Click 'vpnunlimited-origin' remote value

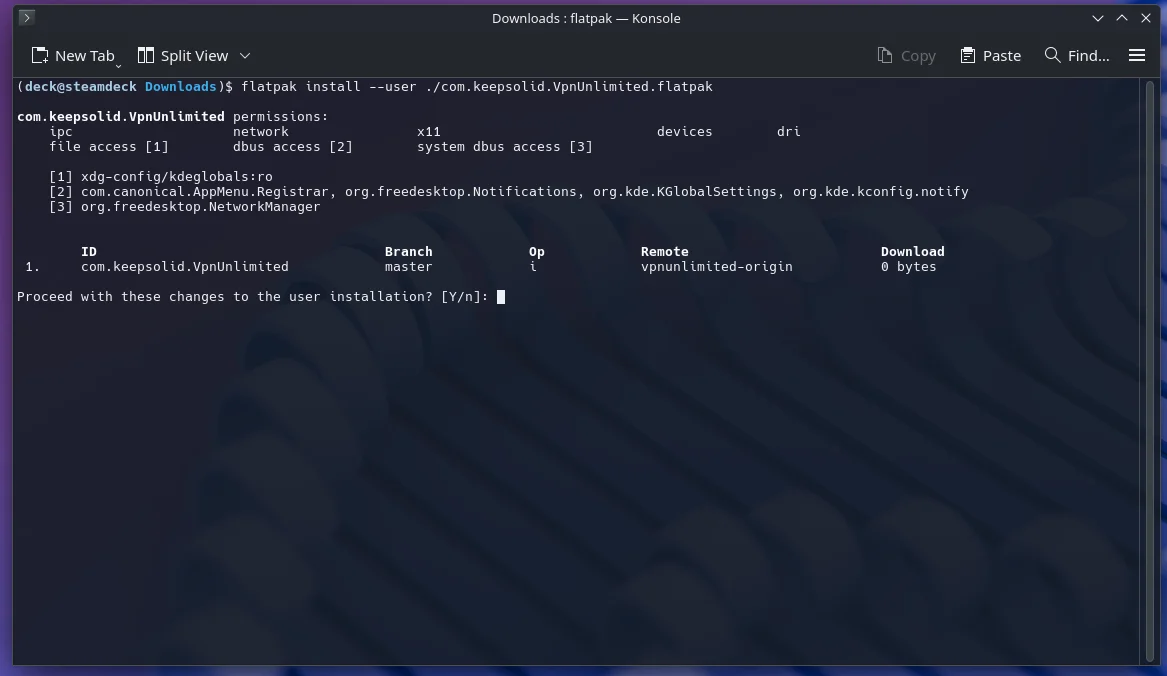(717, 267)
